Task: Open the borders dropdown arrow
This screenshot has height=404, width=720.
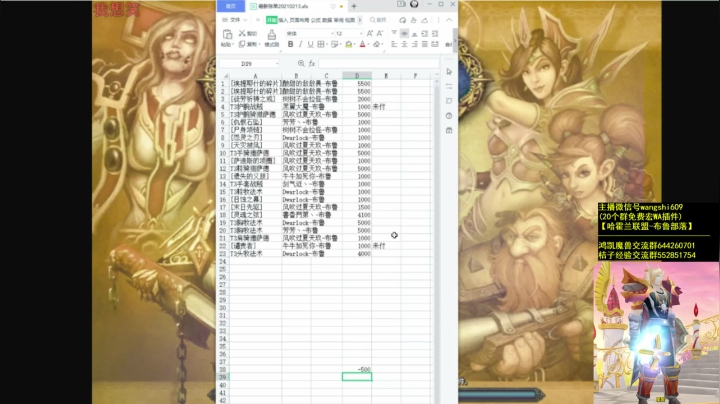Action: pos(326,45)
